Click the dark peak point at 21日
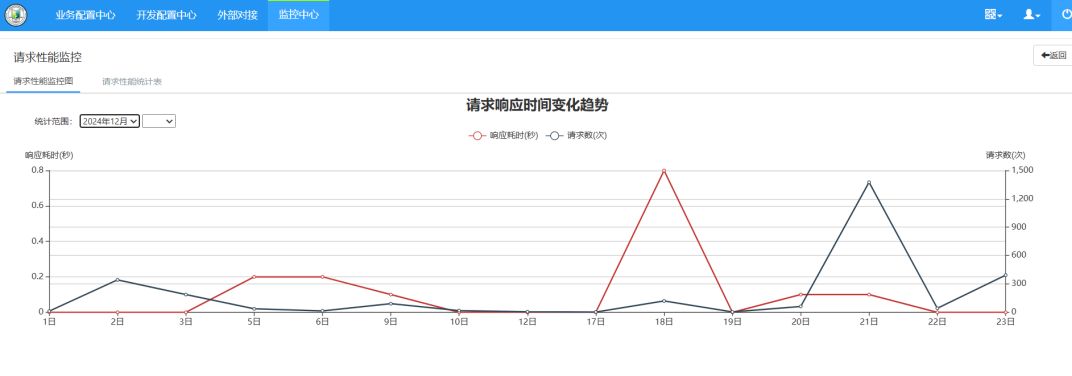The width and height of the screenshot is (1072, 376). (x=869, y=183)
